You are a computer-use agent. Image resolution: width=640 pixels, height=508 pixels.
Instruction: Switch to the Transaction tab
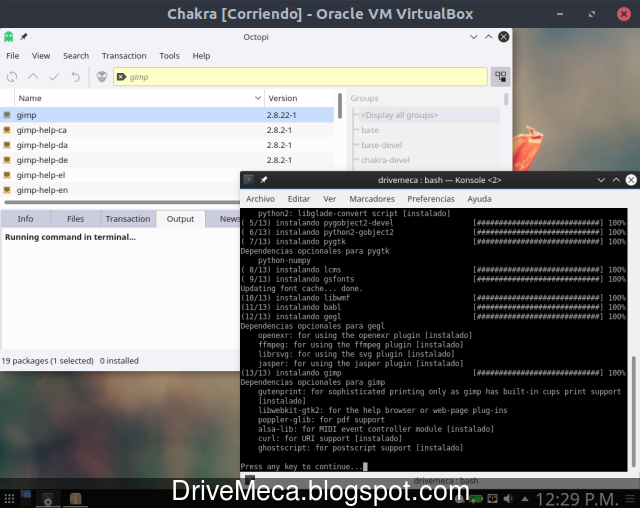point(128,219)
